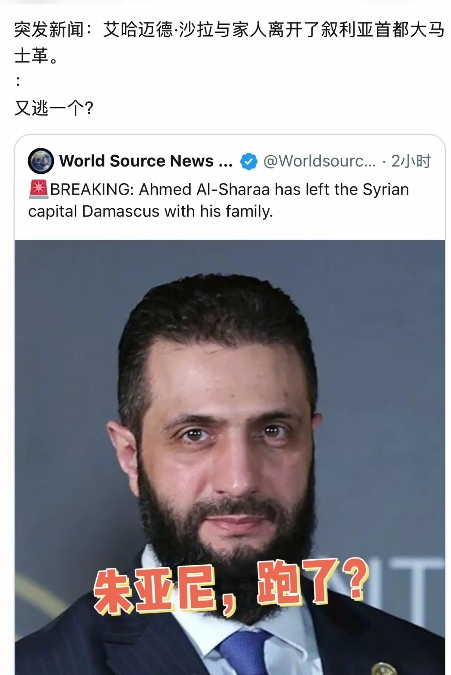Click the blue verified checkmark badge
Image resolution: width=451 pixels, height=675 pixels.
point(248,161)
